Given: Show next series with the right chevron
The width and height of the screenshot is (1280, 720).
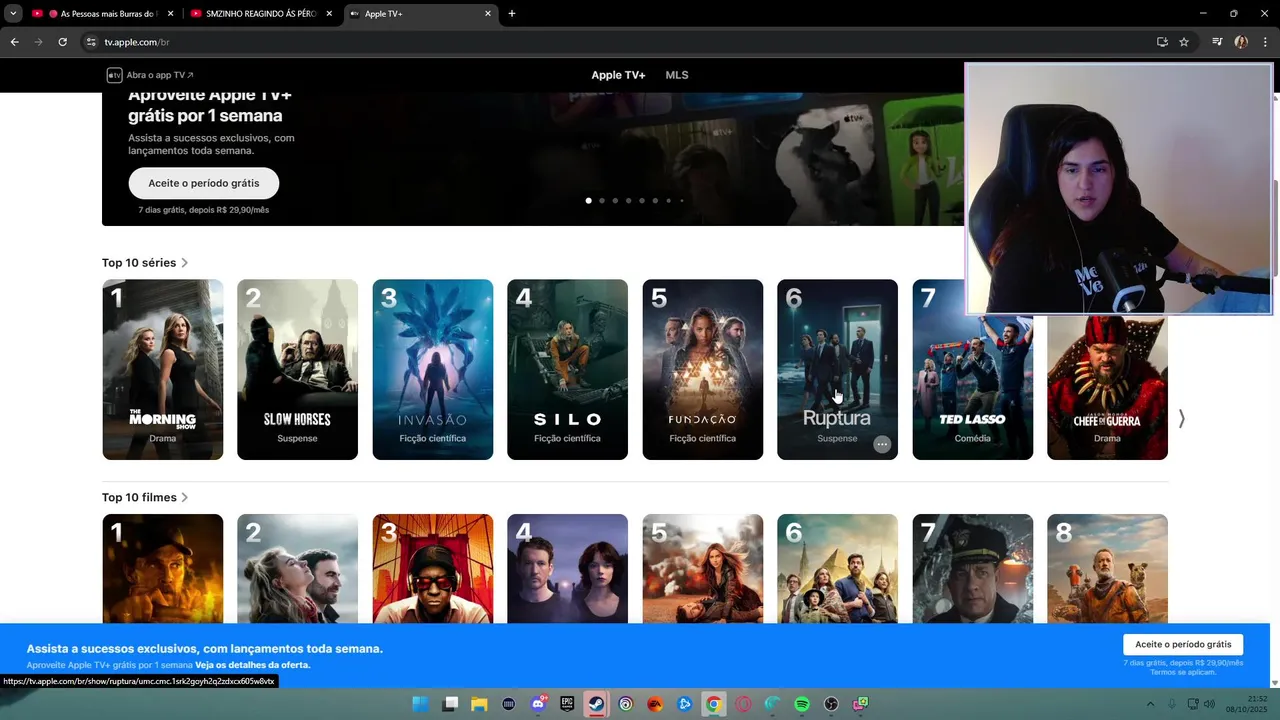Looking at the screenshot, I should tap(1181, 419).
